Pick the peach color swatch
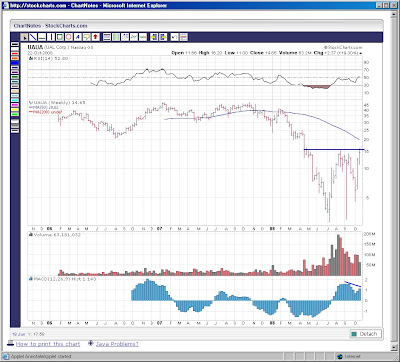 [x=15, y=91]
